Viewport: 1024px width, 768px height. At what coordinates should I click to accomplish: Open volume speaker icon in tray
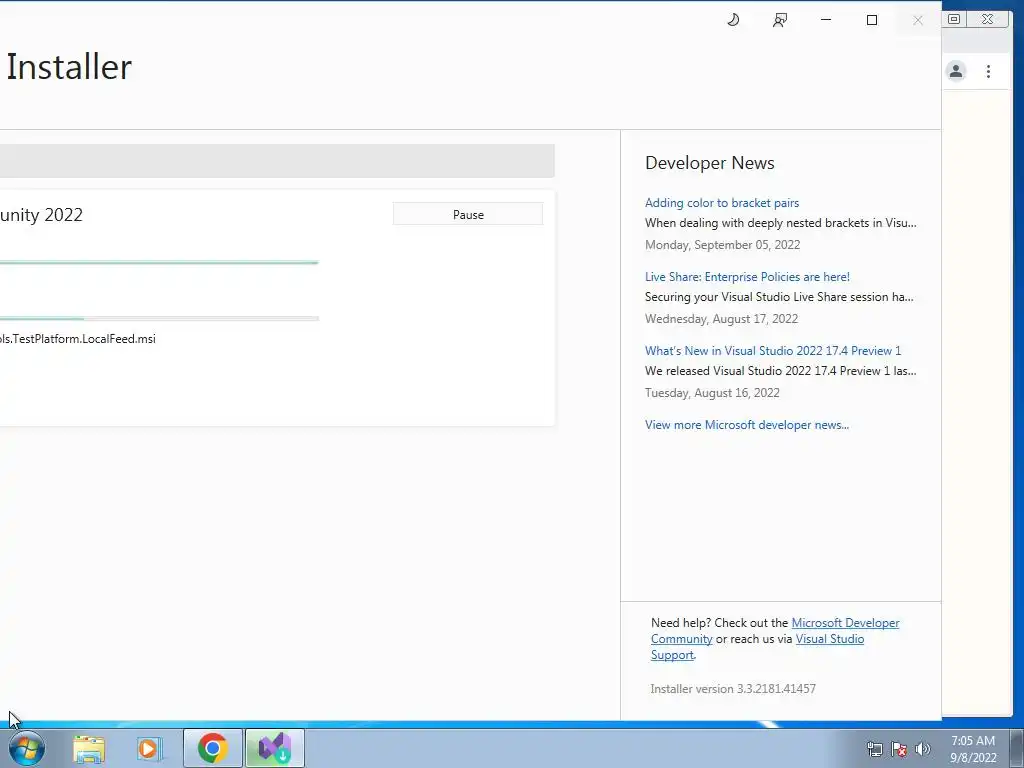pyautogui.click(x=922, y=749)
